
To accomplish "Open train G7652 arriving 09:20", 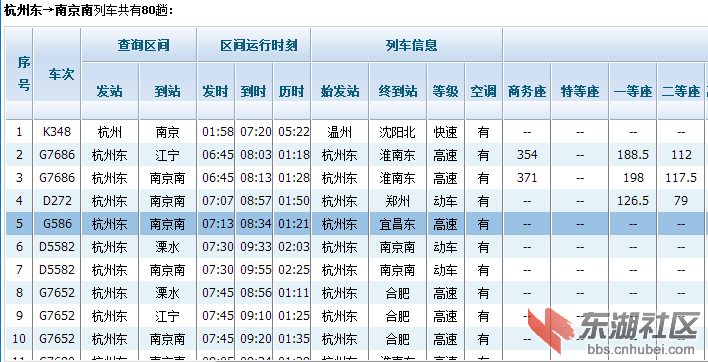I will point(57,339).
